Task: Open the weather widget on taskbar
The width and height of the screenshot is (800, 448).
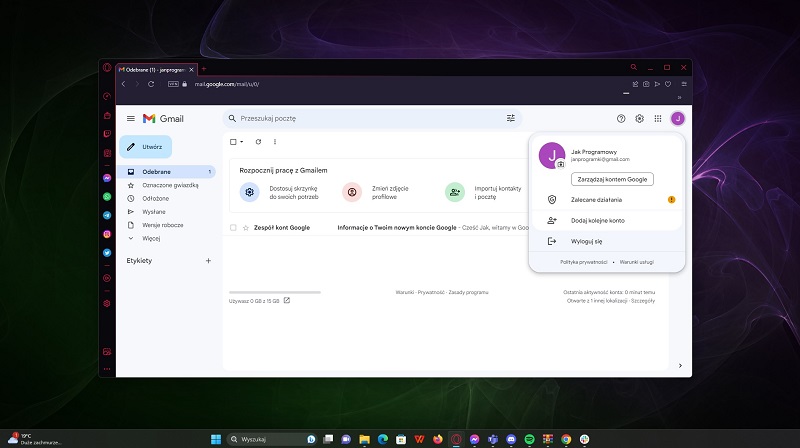Action: [x=34, y=439]
